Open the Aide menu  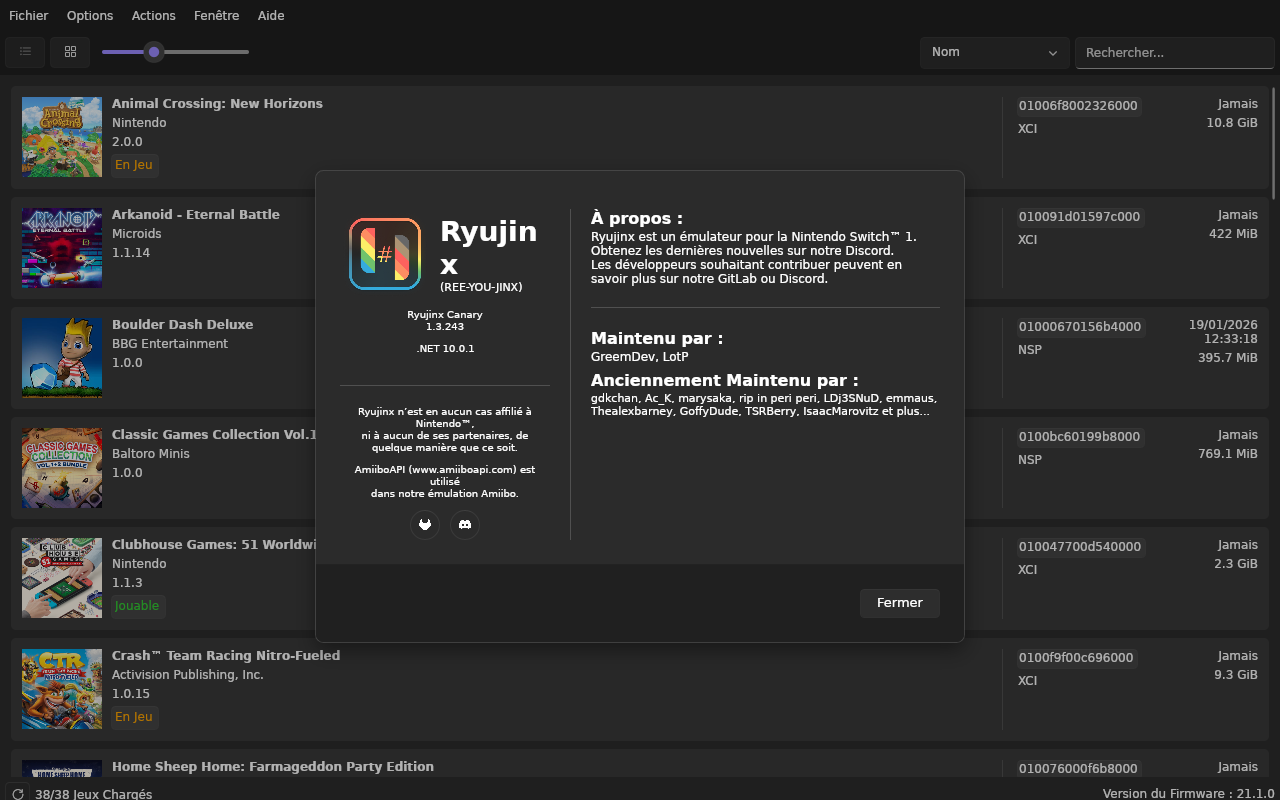point(270,16)
